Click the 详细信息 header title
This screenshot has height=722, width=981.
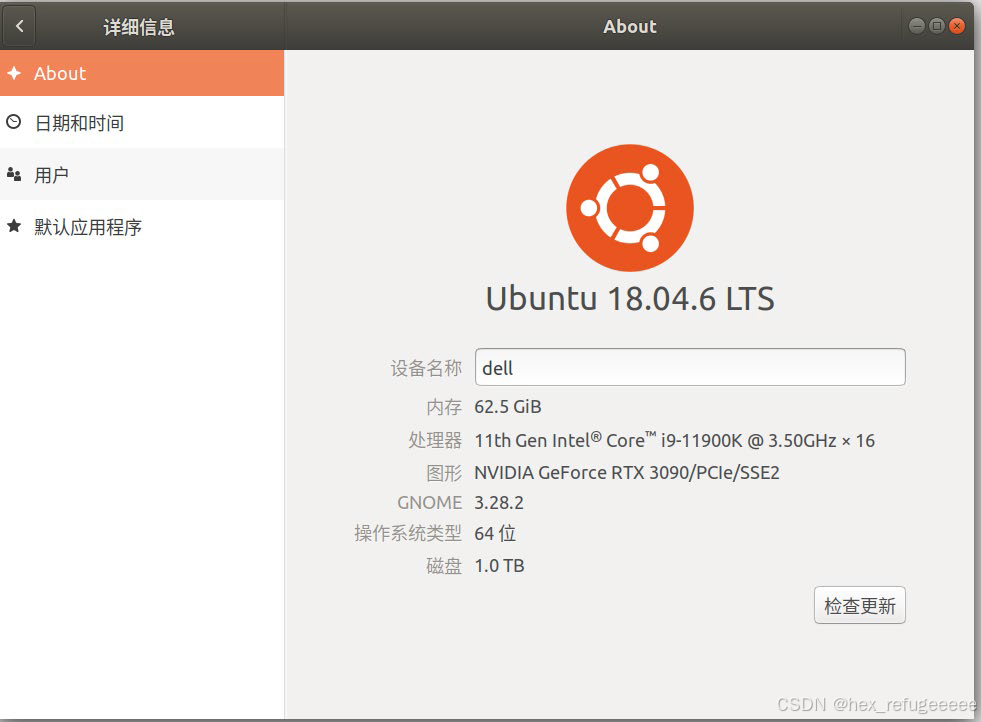(x=139, y=27)
